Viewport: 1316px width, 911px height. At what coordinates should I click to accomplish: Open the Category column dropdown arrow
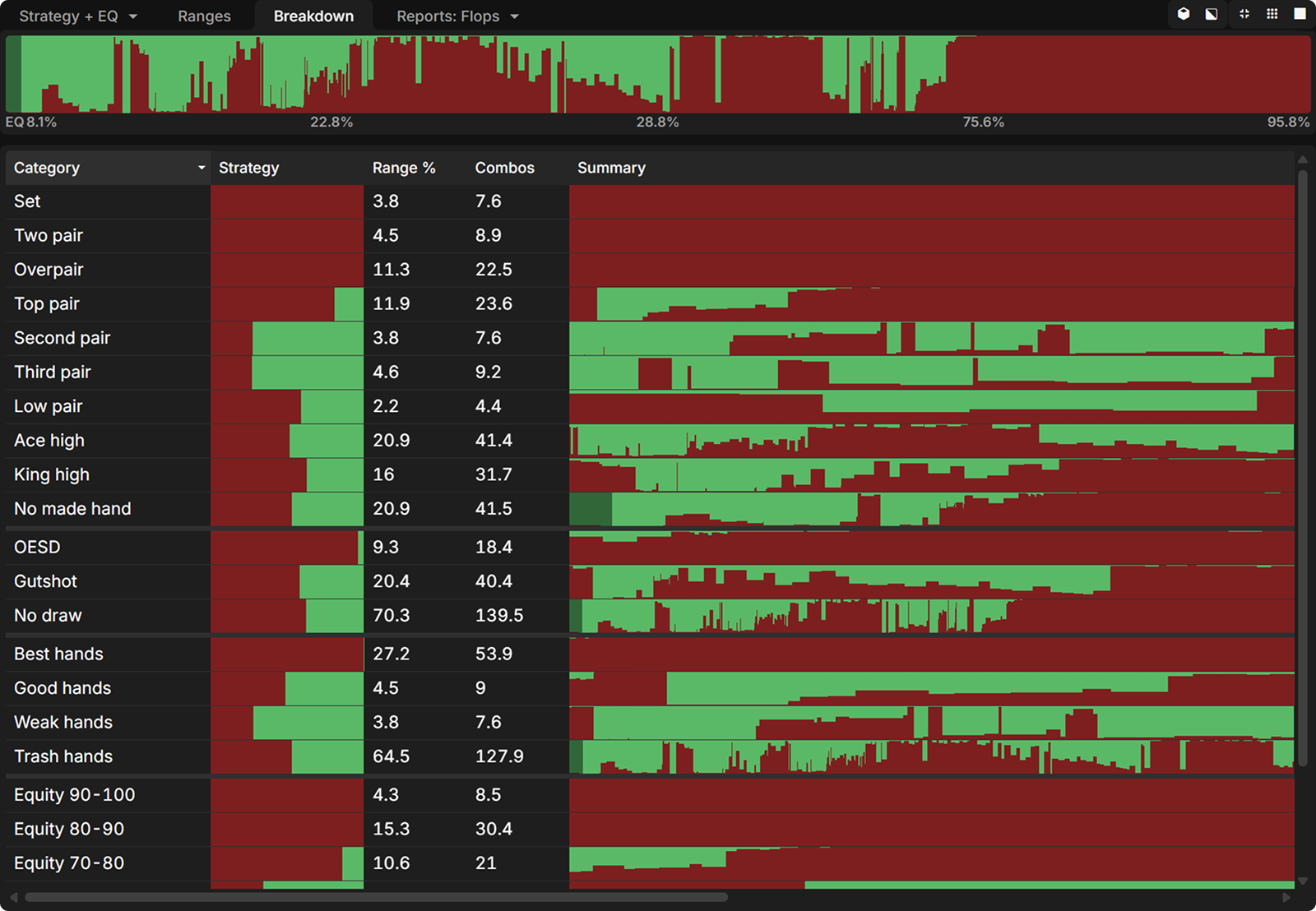tap(201, 168)
